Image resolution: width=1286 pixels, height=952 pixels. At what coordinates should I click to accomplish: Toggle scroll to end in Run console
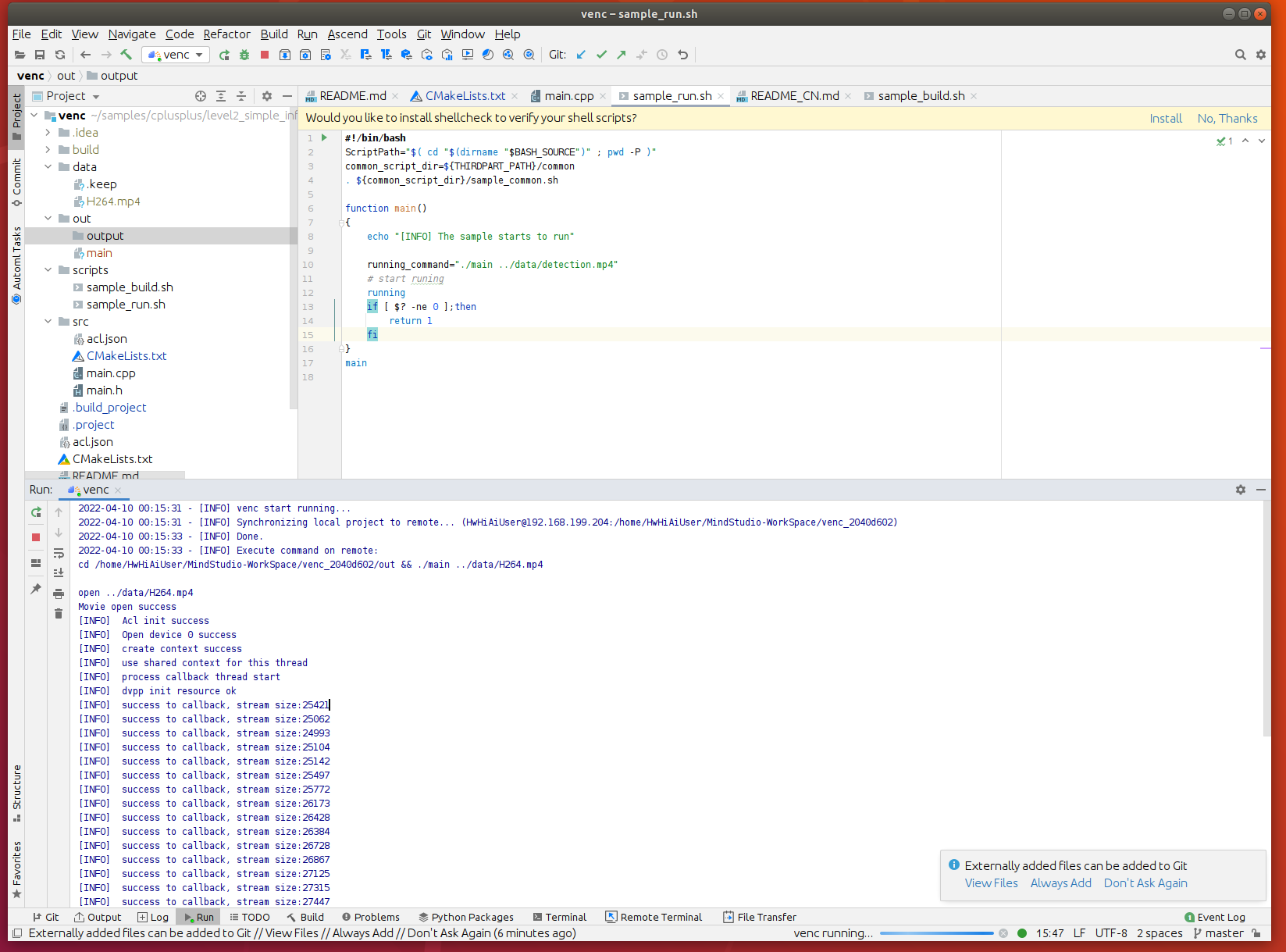click(59, 573)
